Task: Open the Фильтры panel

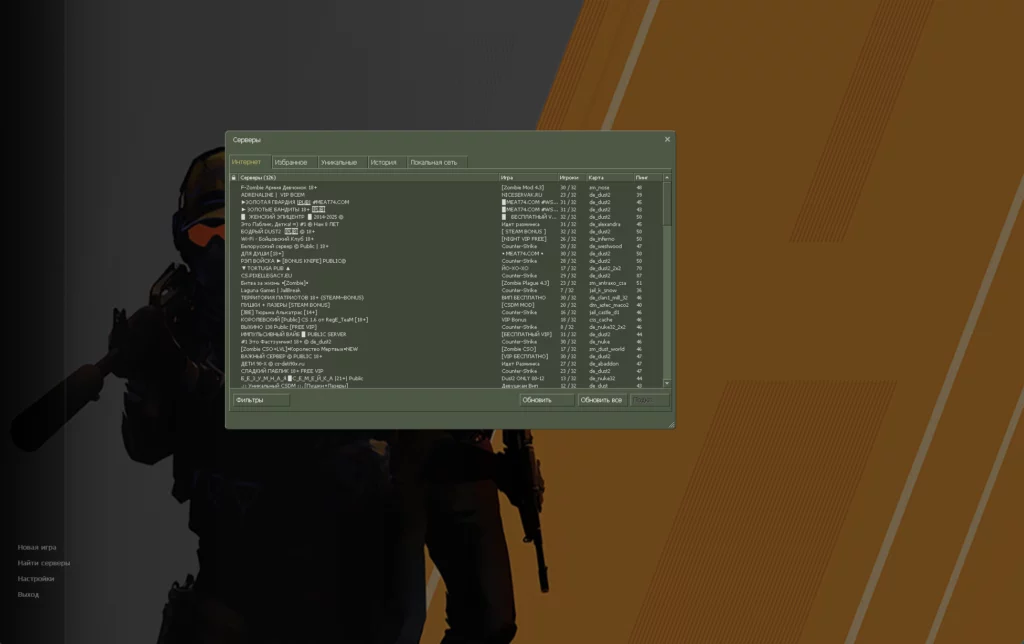Action: point(261,400)
